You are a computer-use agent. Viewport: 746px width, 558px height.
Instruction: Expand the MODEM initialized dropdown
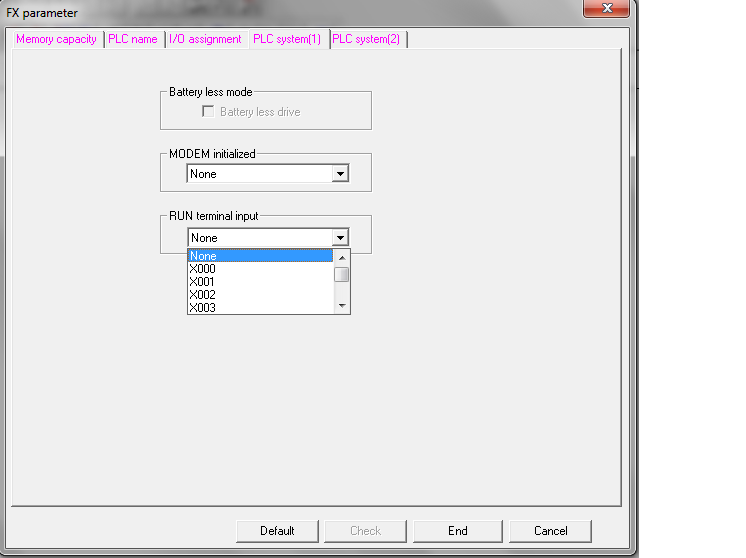(341, 174)
